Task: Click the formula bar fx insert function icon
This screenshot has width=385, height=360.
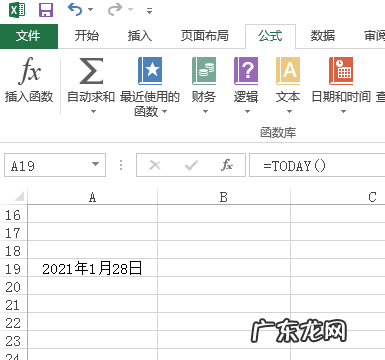Action: (x=227, y=165)
